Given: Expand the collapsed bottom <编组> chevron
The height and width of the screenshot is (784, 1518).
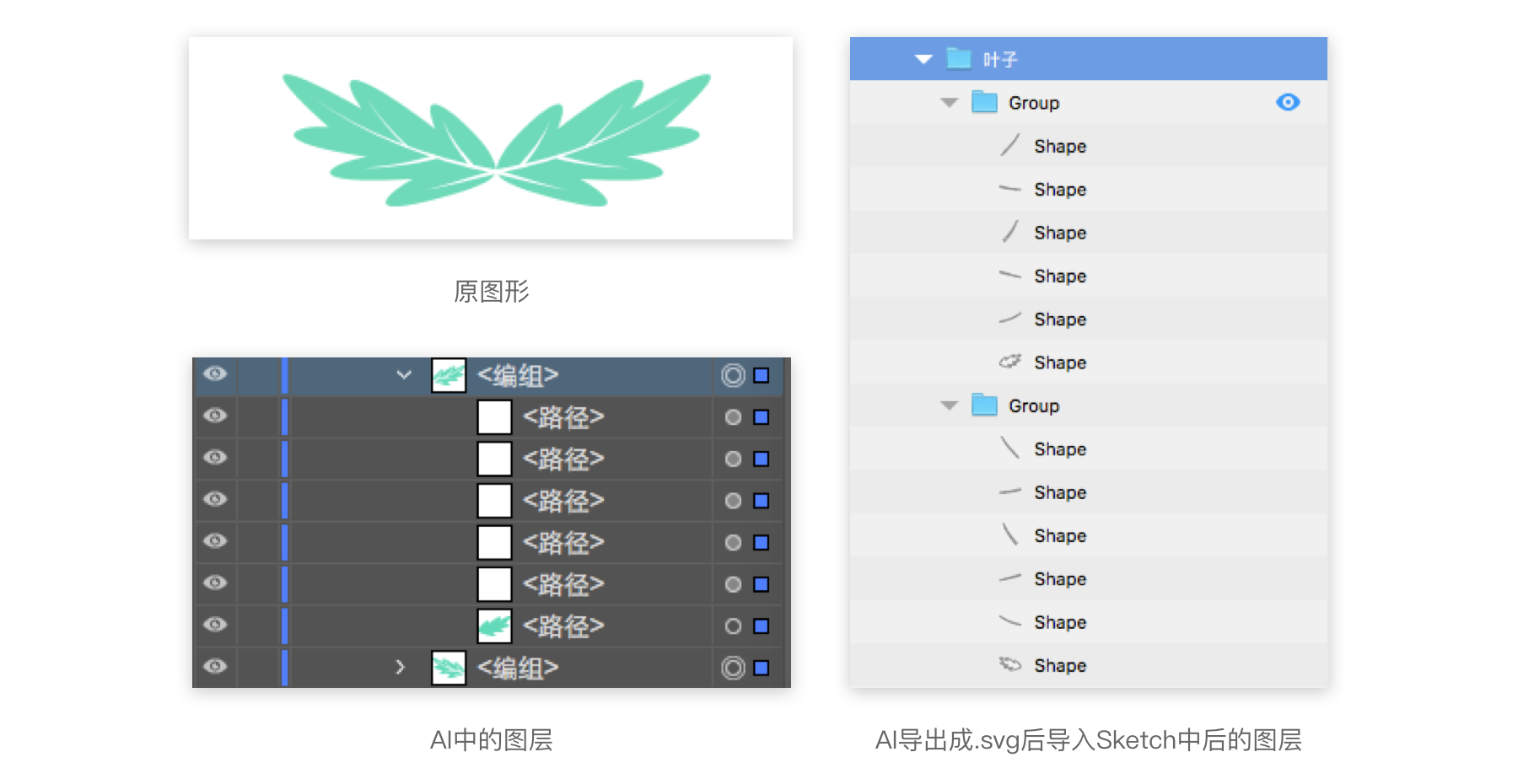Looking at the screenshot, I should click(401, 667).
